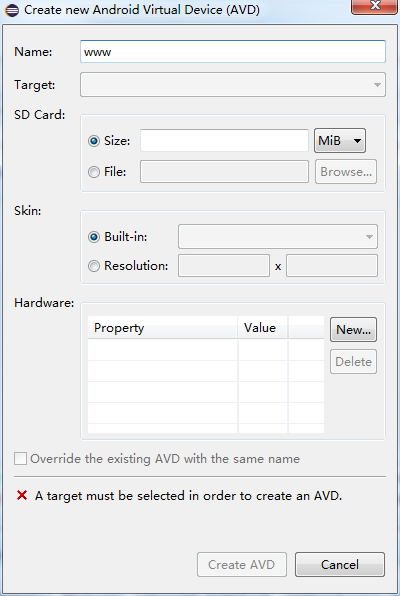Choose the Resolution skin radio button
Viewport: 400px width, 596px height.
pyautogui.click(x=94, y=266)
